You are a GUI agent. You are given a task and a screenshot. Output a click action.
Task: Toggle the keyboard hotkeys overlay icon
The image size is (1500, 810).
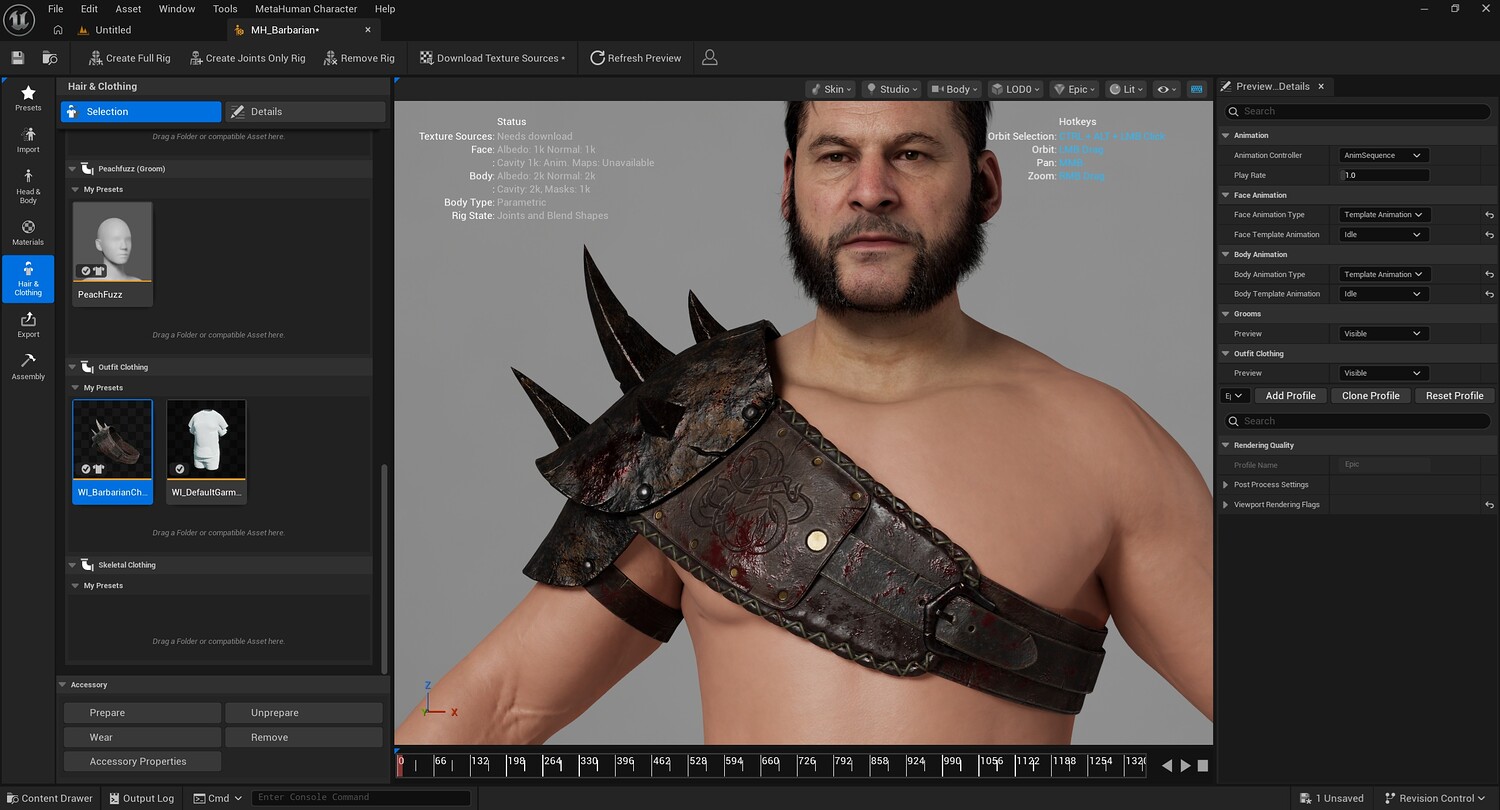click(x=1196, y=89)
